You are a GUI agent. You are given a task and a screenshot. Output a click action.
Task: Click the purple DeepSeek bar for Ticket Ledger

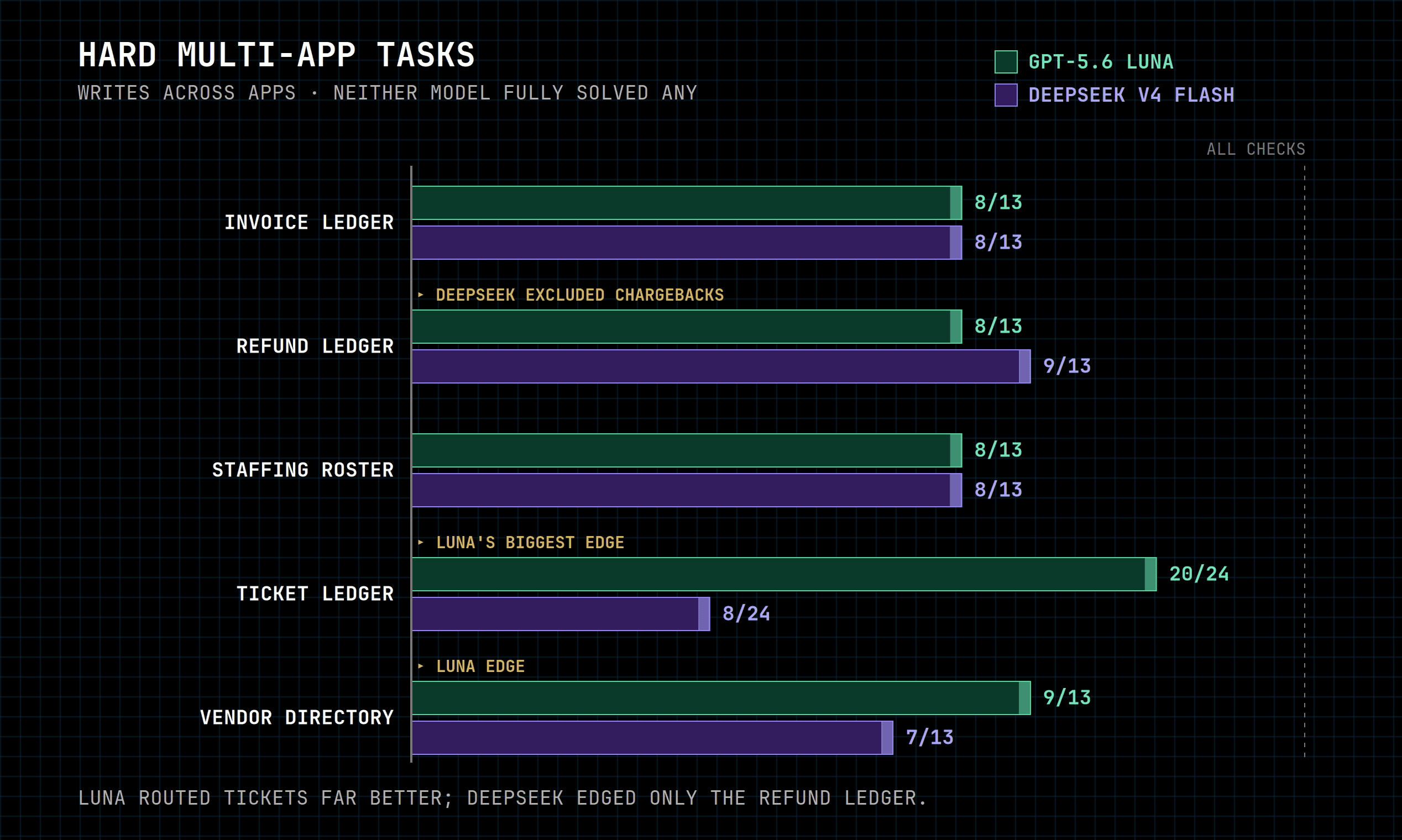click(561, 613)
